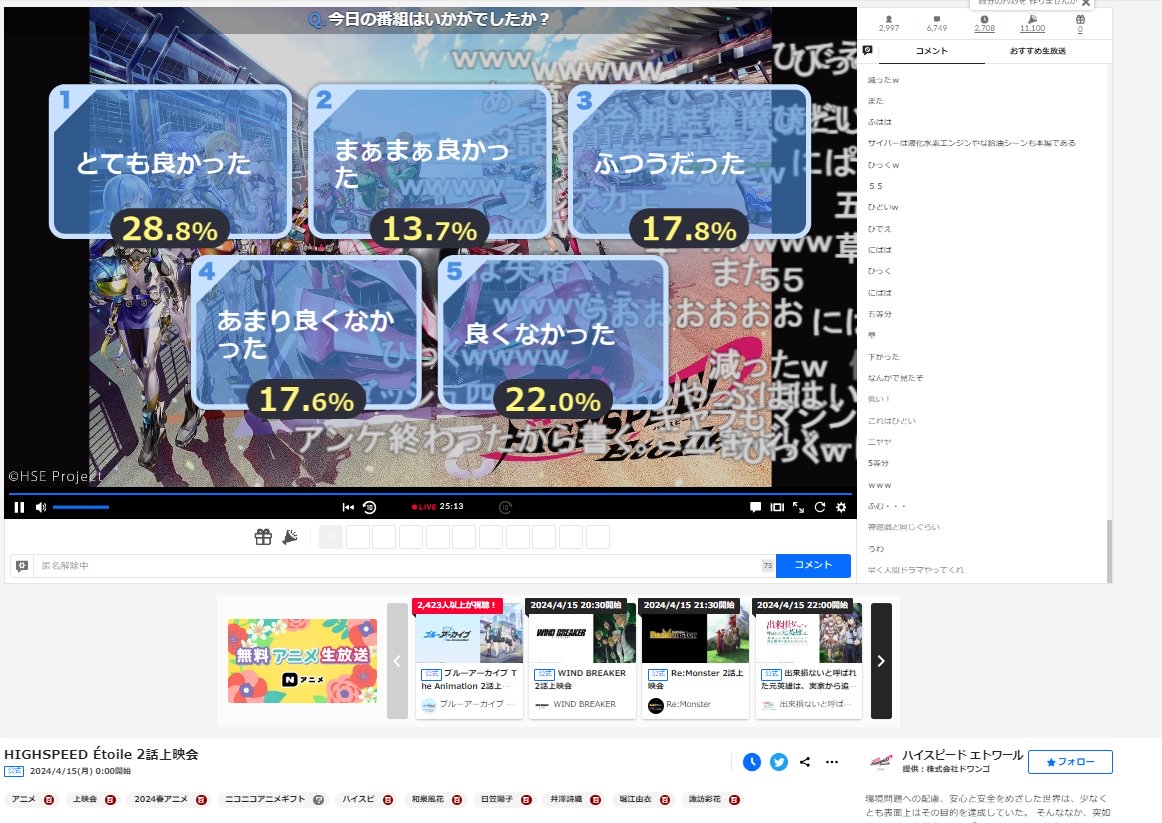Show next programs with right carousel arrow

881,661
